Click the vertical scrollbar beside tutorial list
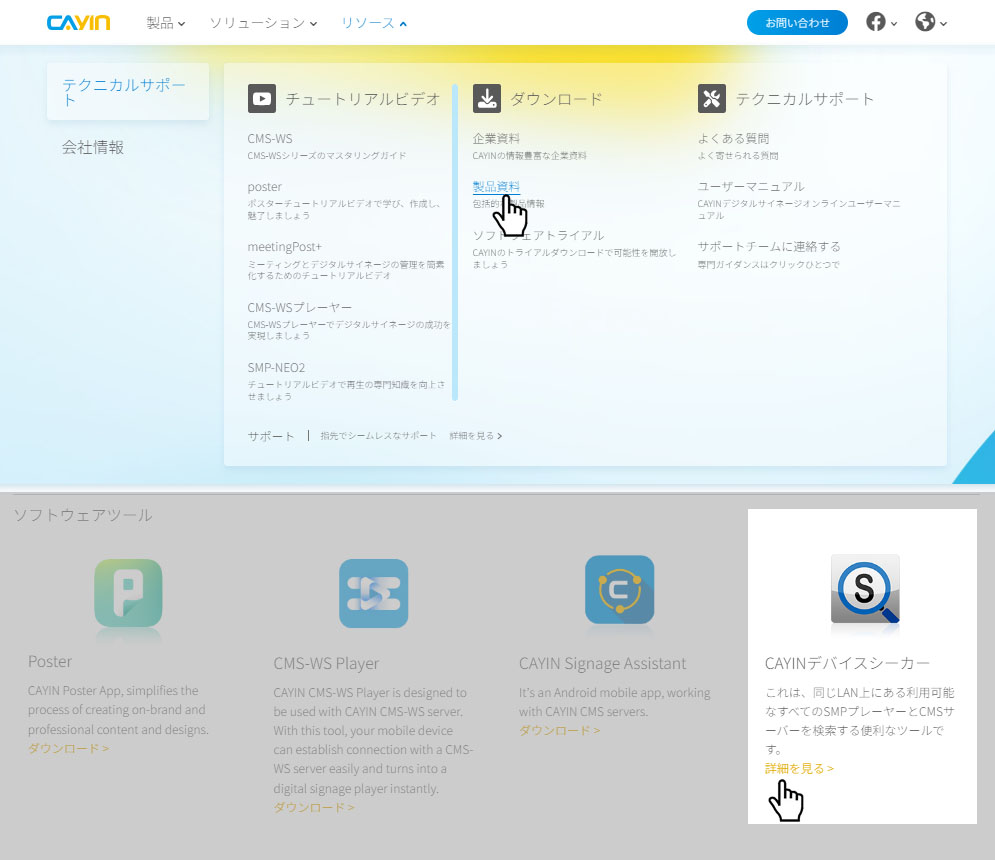This screenshot has width=995, height=860. (x=454, y=242)
